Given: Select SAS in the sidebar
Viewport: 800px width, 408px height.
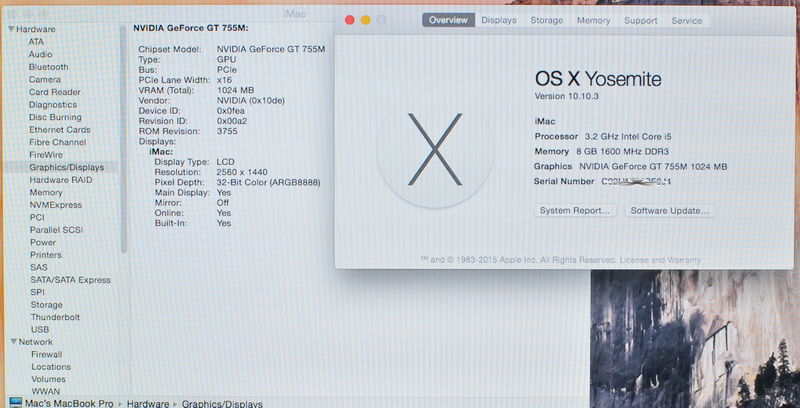Looking at the screenshot, I should click(39, 267).
